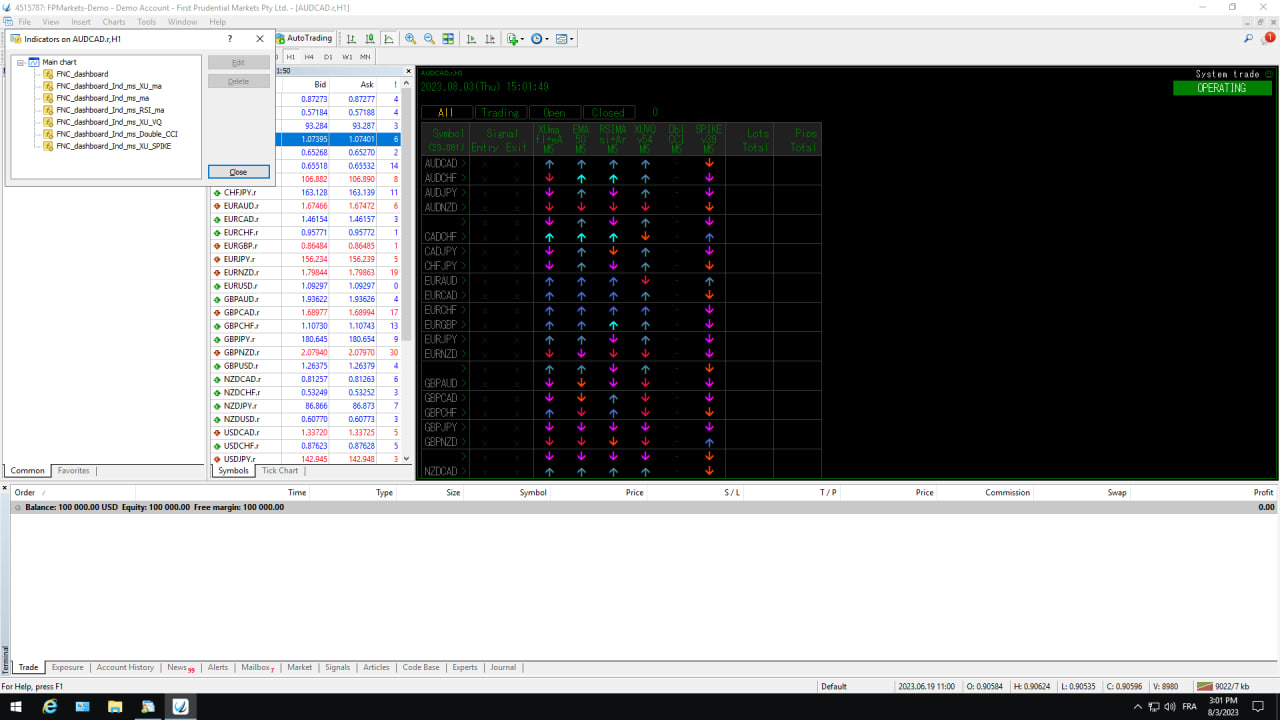Viewport: 1280px width, 720px height.
Task: Select the line chart icon
Action: coord(389,39)
